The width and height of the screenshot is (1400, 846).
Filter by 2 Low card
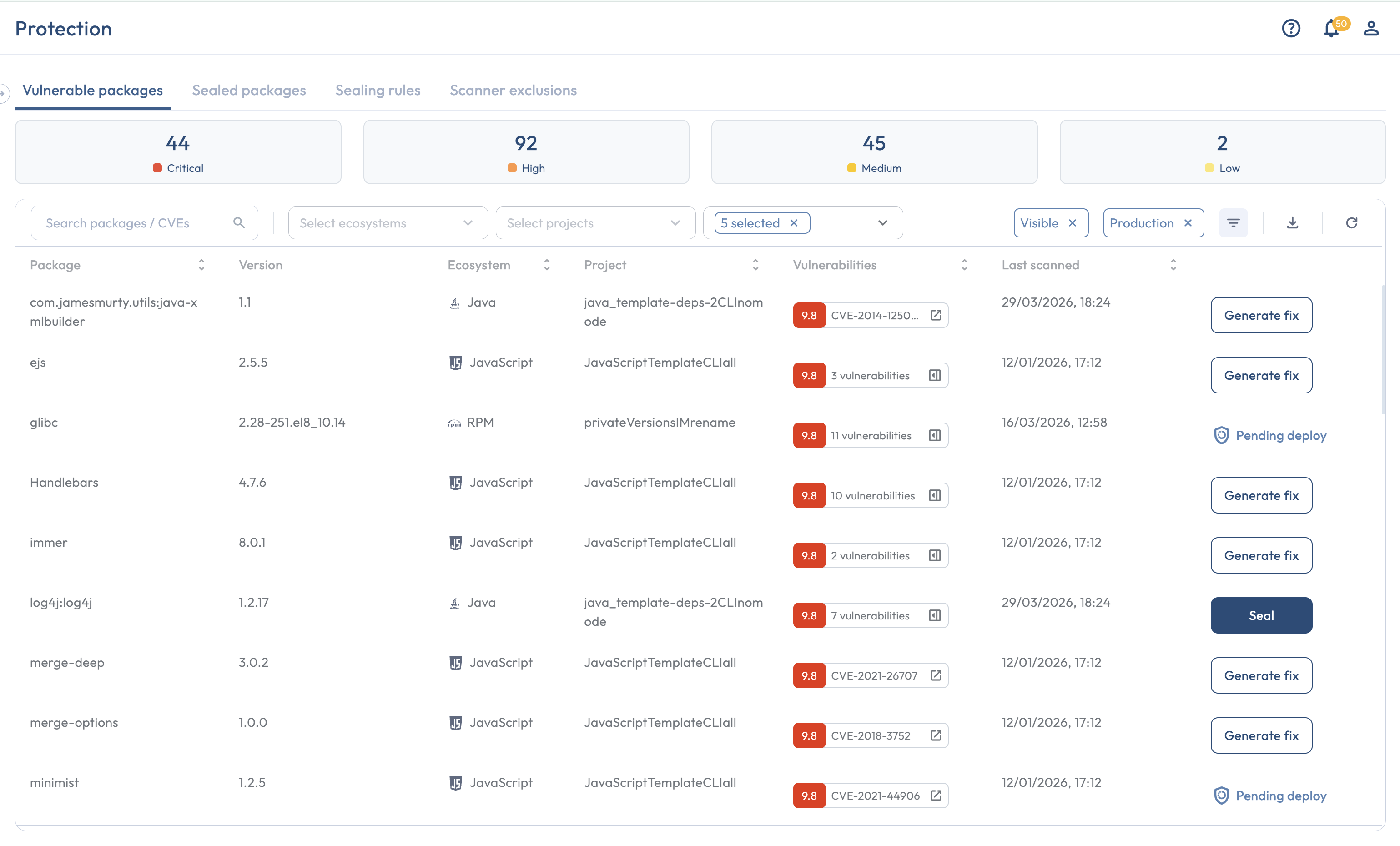pos(1222,152)
